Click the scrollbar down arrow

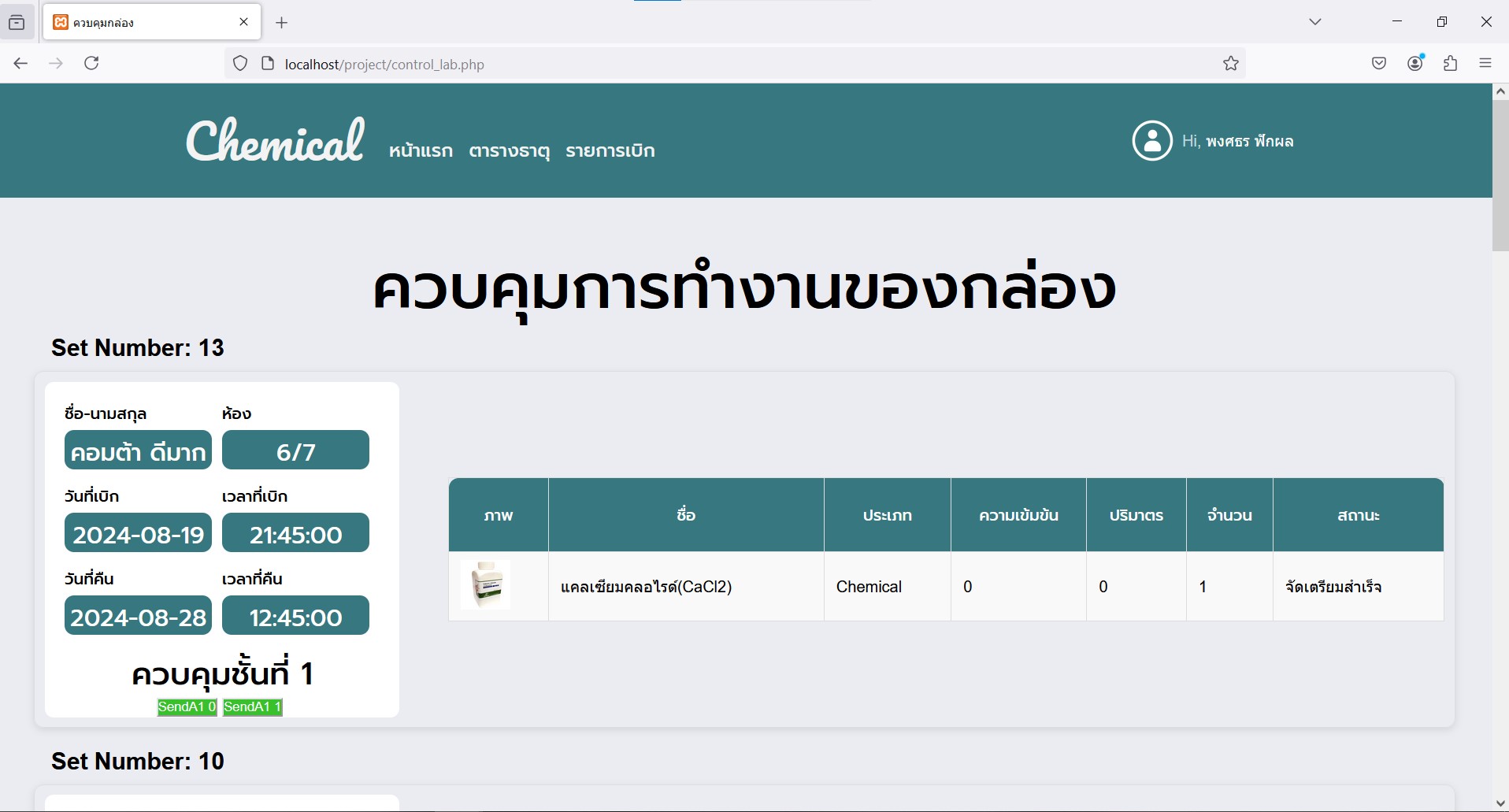click(1500, 803)
